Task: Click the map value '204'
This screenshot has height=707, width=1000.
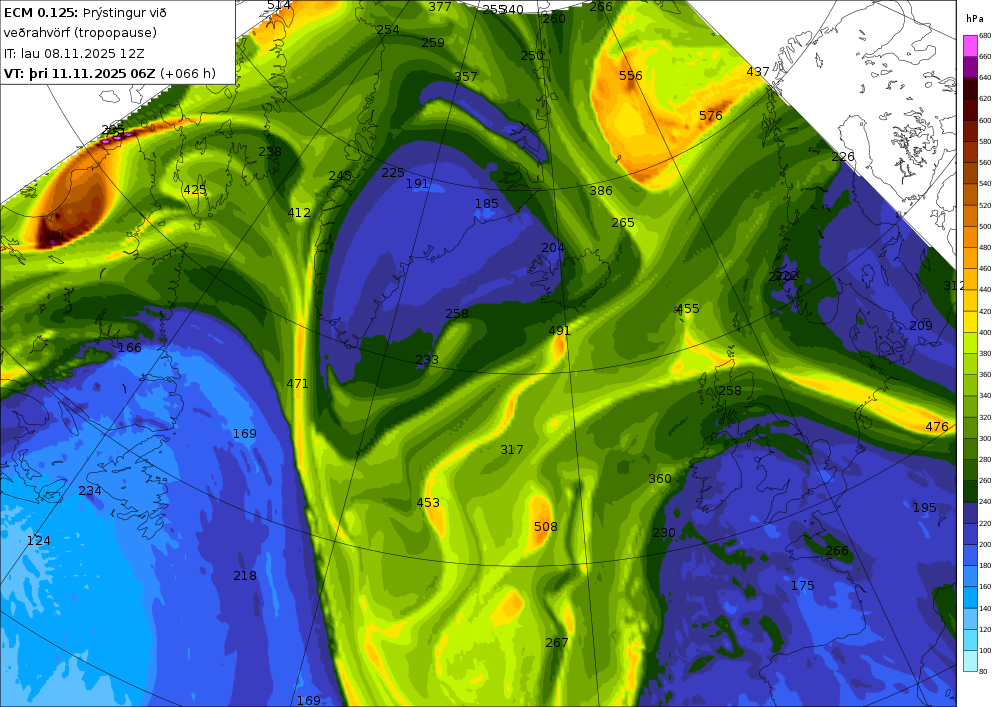Action: (x=553, y=248)
